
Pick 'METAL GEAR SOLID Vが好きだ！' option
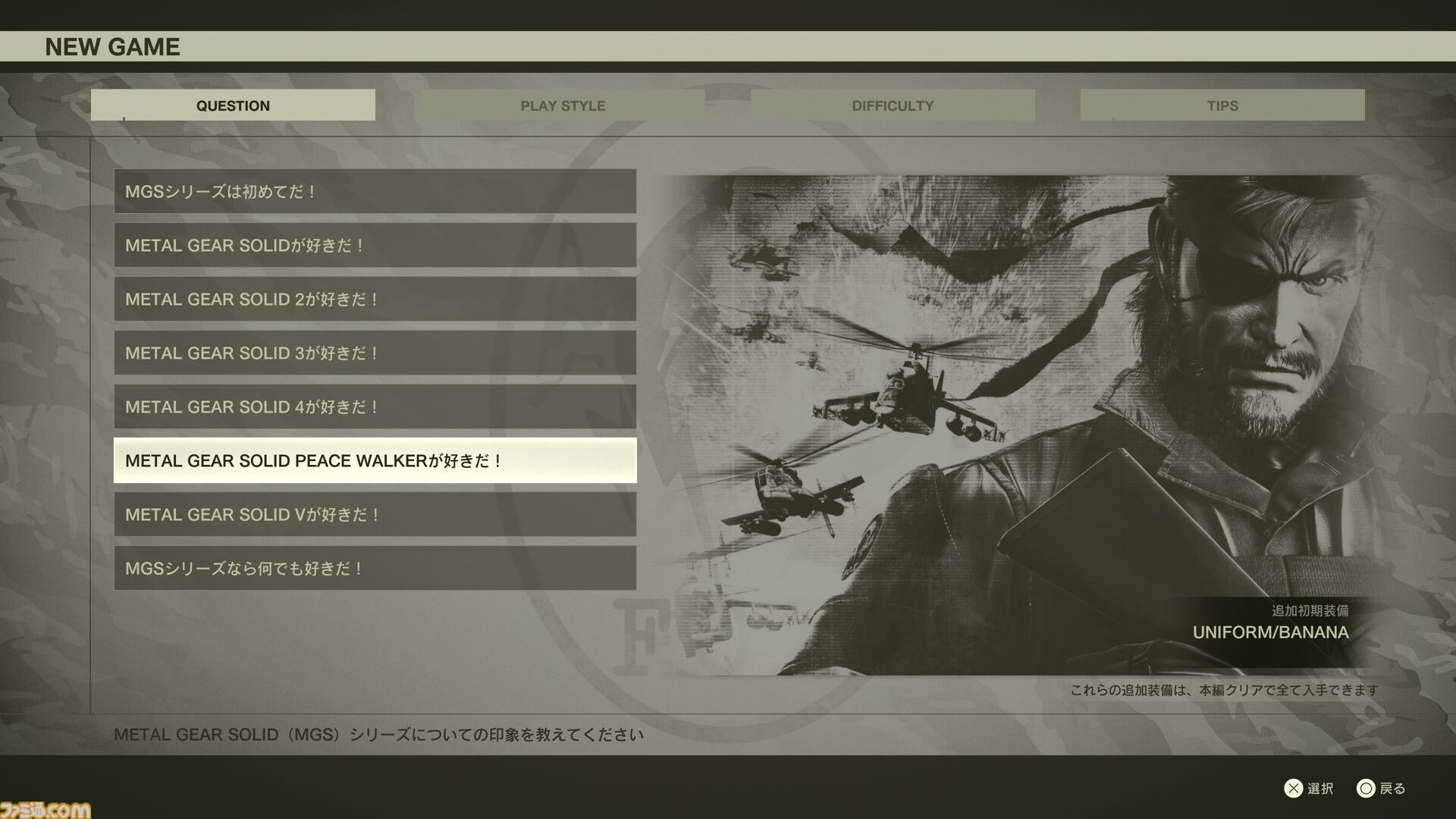pyautogui.click(x=375, y=514)
